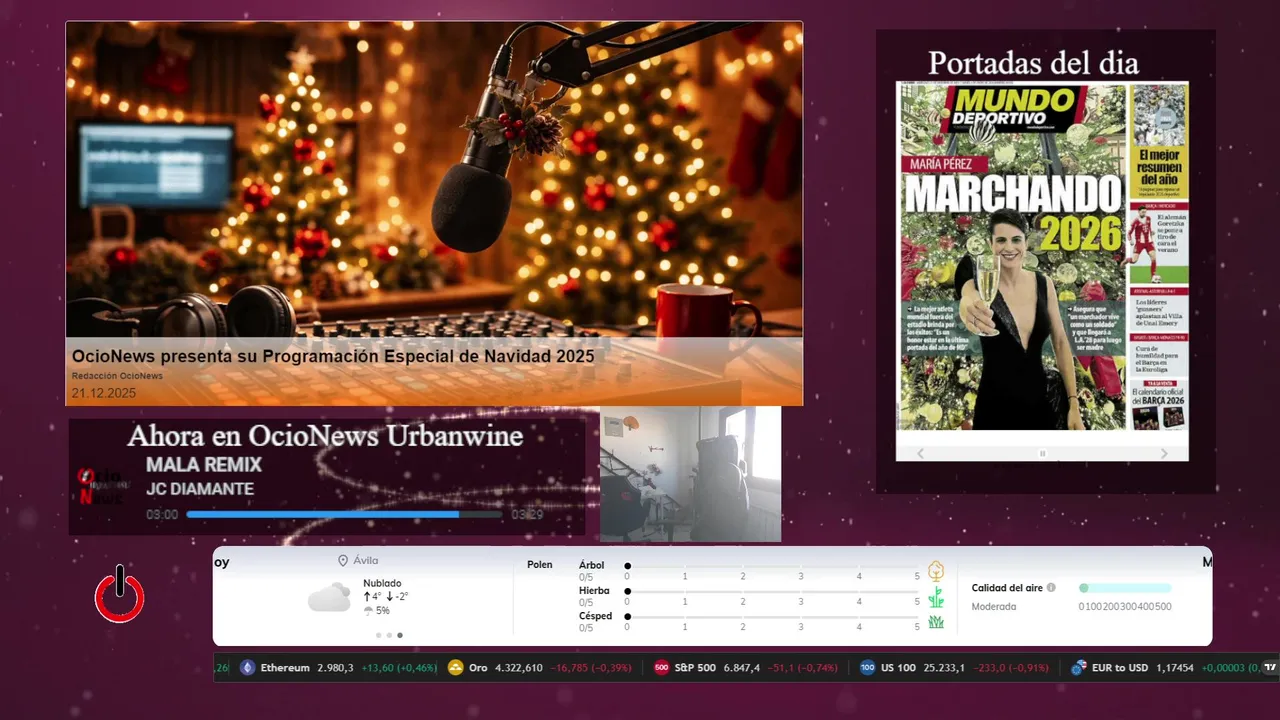Screen dimensions: 1280x720
Task: Click the US 100 blue badge icon
Action: (867, 668)
